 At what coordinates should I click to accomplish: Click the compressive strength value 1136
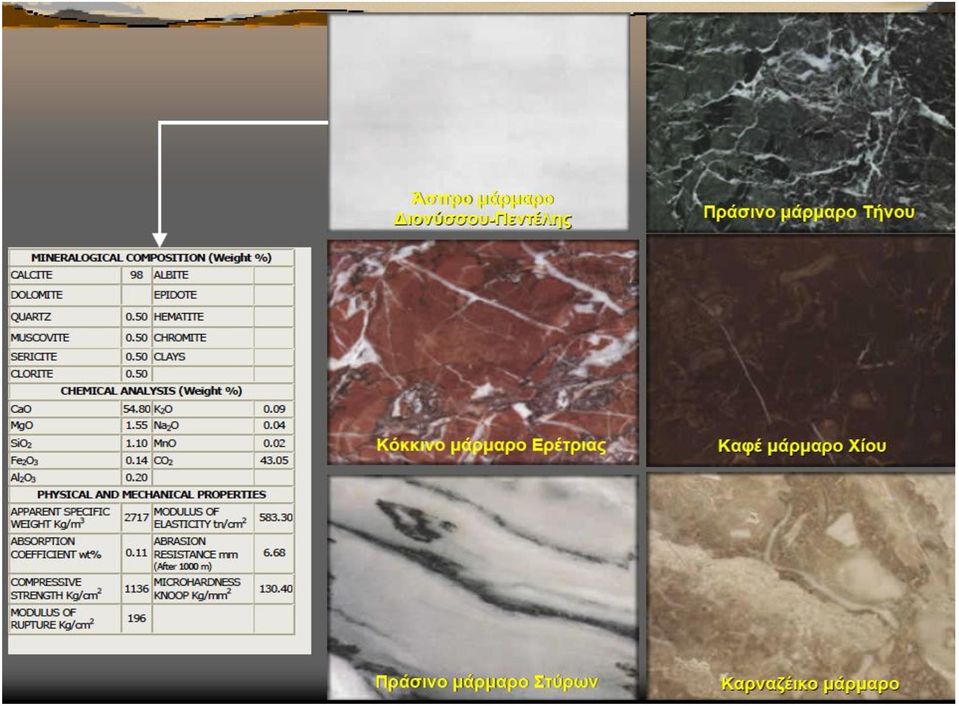coord(136,589)
